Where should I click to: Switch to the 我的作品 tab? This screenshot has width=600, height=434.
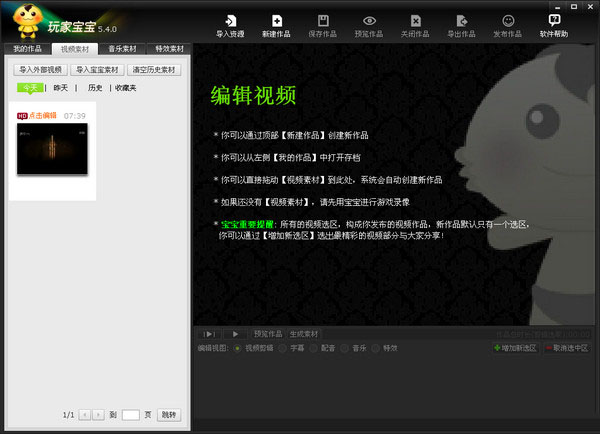click(27, 48)
